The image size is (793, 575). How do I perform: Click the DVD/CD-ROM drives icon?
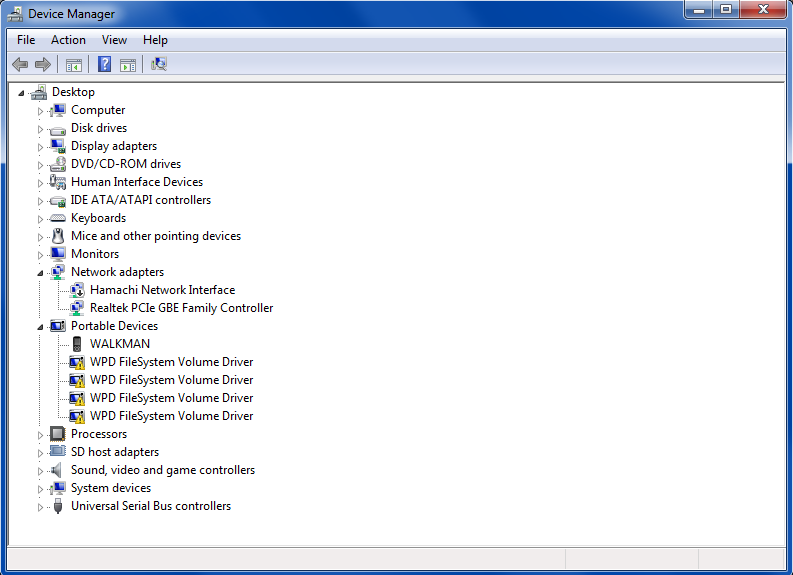pyautogui.click(x=58, y=164)
